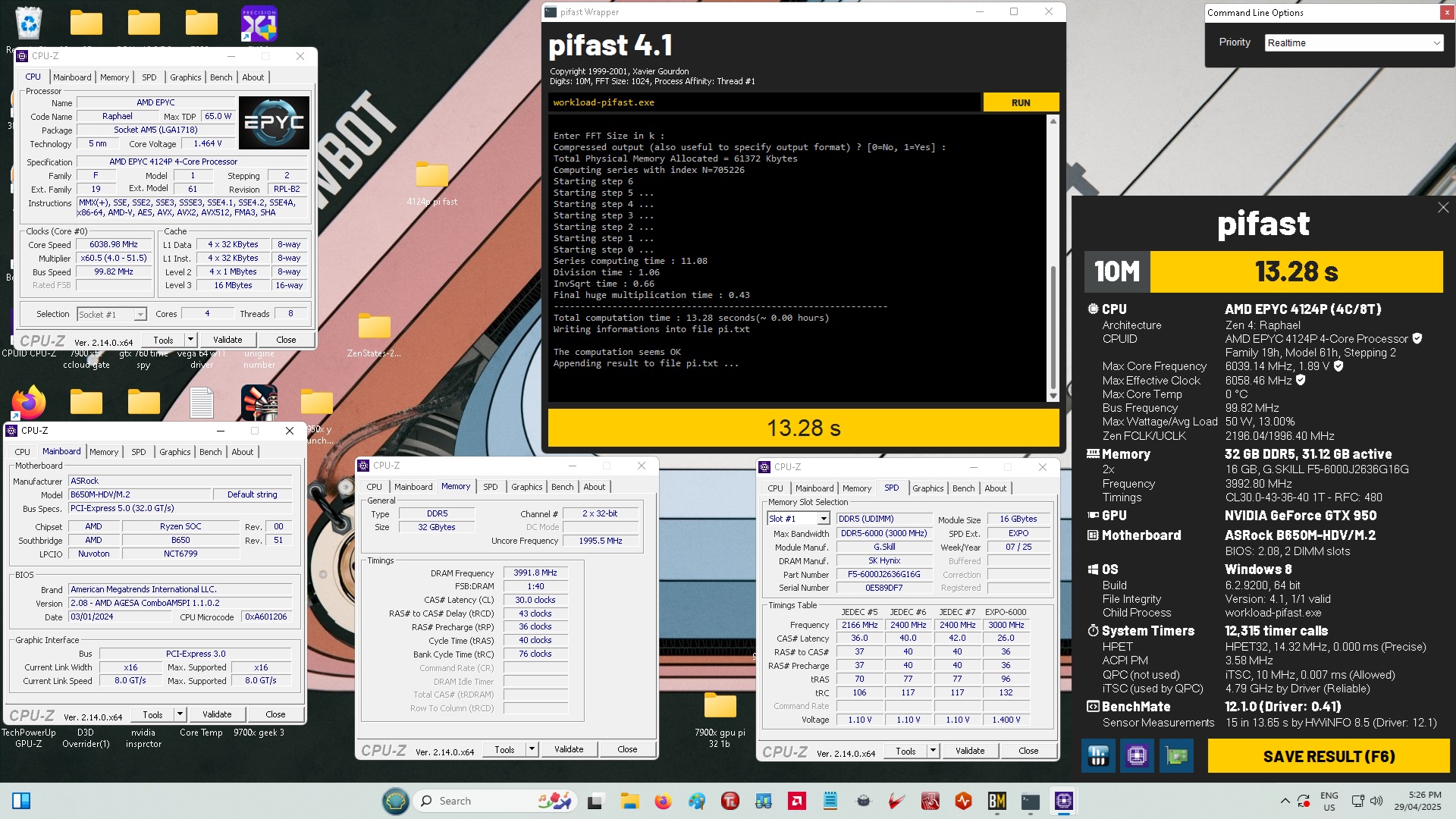Open the Precision X1 desktop shortcut
This screenshot has width=1456, height=819.
259,24
